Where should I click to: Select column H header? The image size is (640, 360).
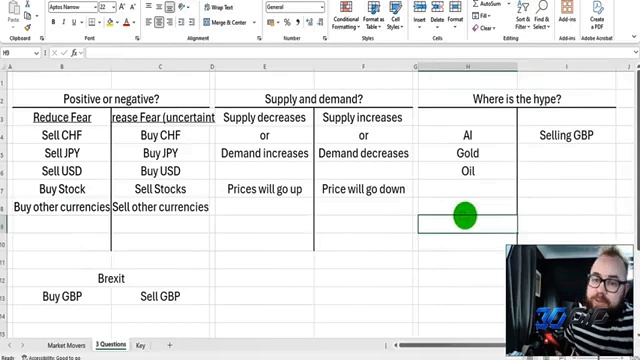tap(468, 67)
